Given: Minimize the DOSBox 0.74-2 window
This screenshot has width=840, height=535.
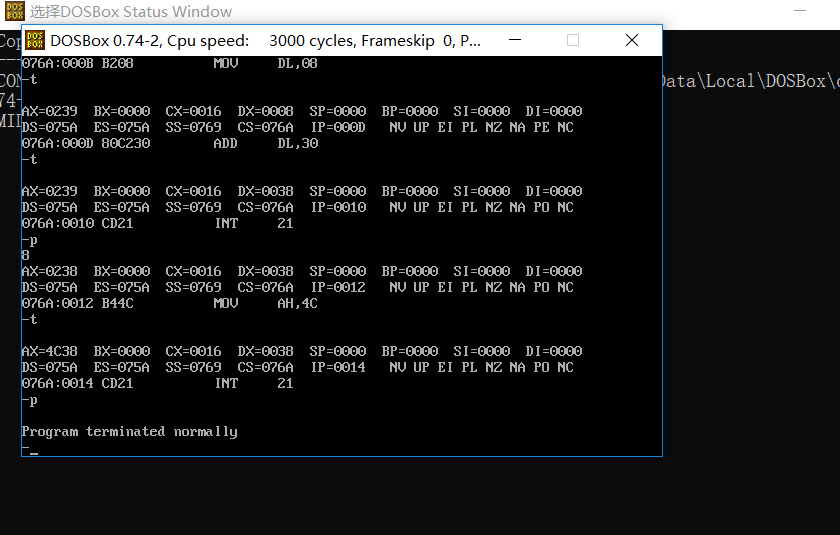Looking at the screenshot, I should [x=515, y=40].
